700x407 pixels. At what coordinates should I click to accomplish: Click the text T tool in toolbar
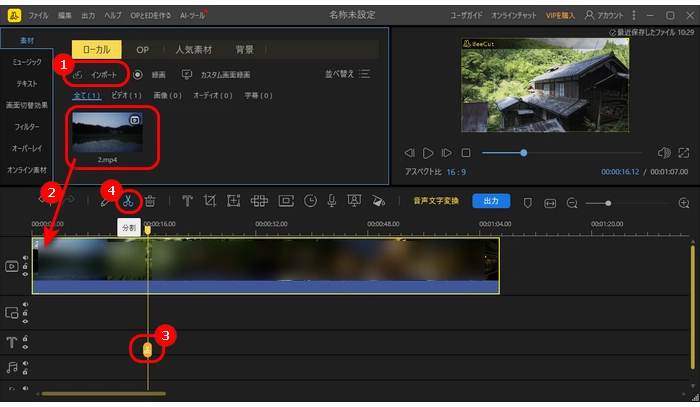point(187,201)
